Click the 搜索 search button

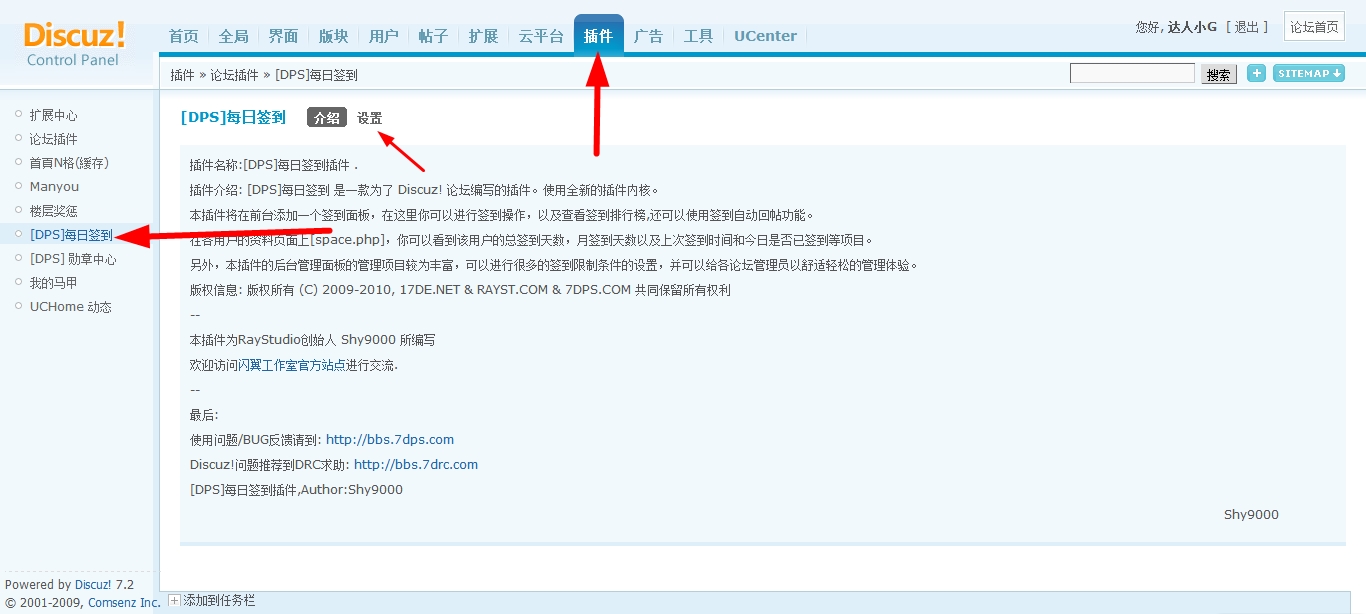click(1218, 74)
